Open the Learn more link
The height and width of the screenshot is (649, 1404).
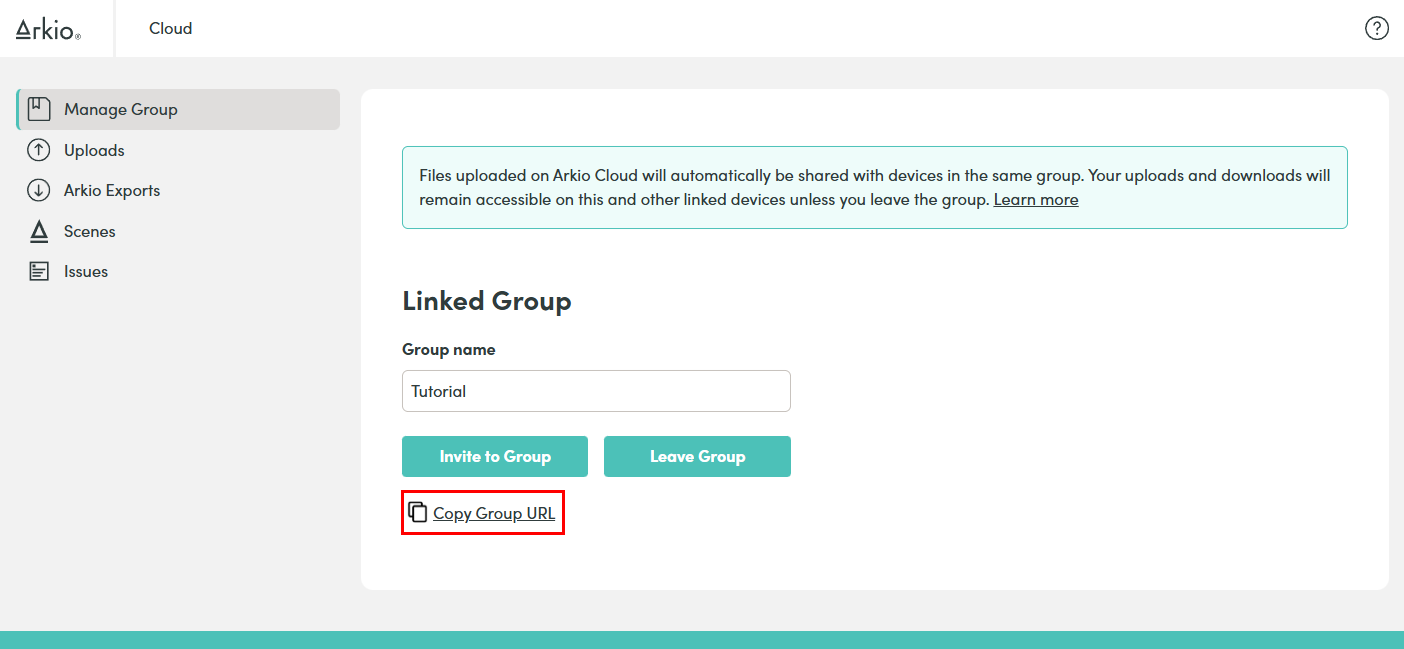(1036, 199)
